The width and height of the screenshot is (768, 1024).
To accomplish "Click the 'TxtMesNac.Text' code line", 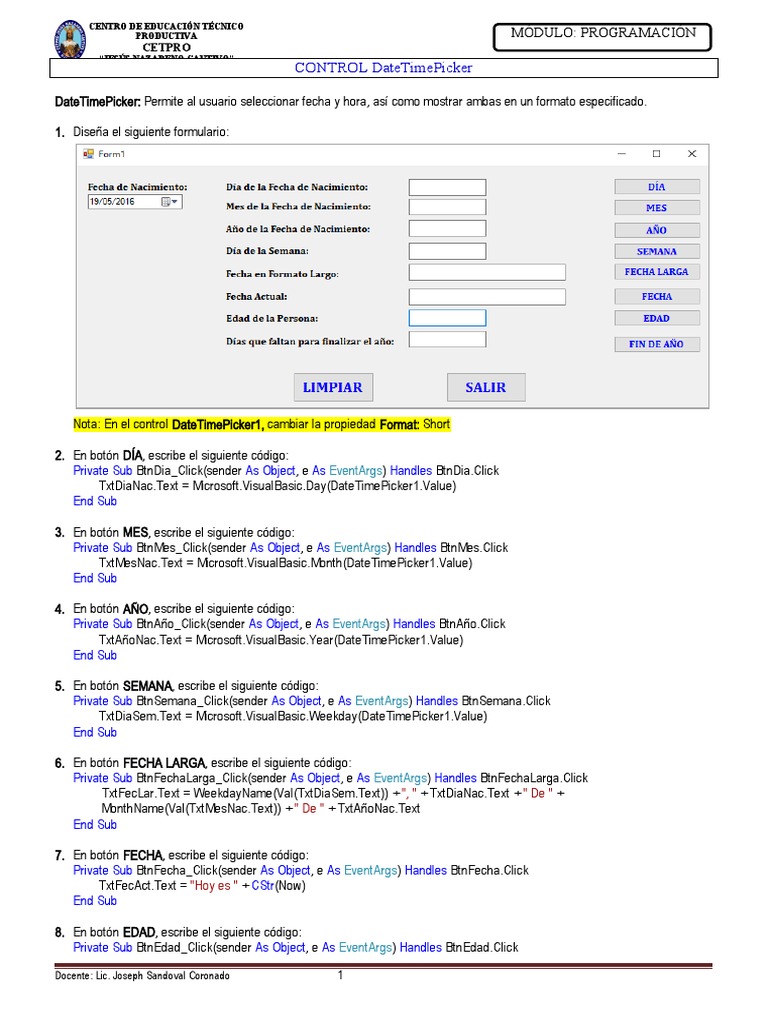I will pyautogui.click(x=285, y=563).
